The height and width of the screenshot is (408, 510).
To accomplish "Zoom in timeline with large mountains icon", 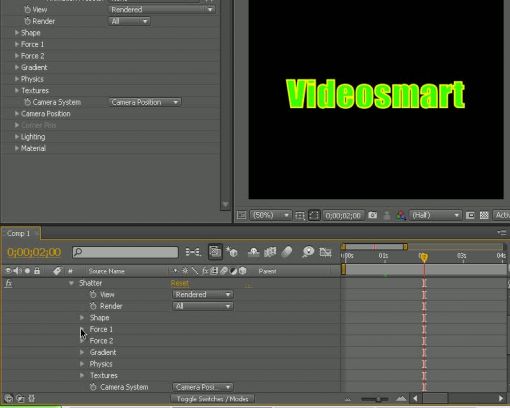I will [x=401, y=399].
